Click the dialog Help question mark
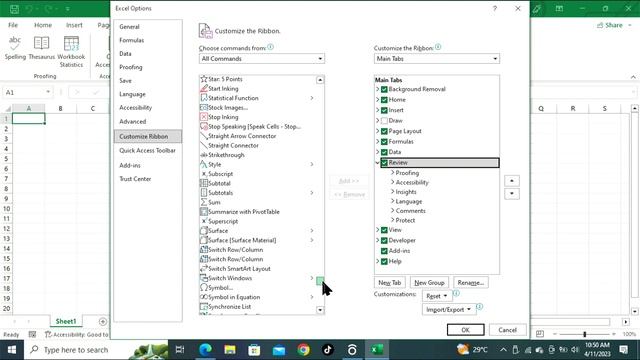Viewport: 640px width, 360px height. pyautogui.click(x=495, y=9)
